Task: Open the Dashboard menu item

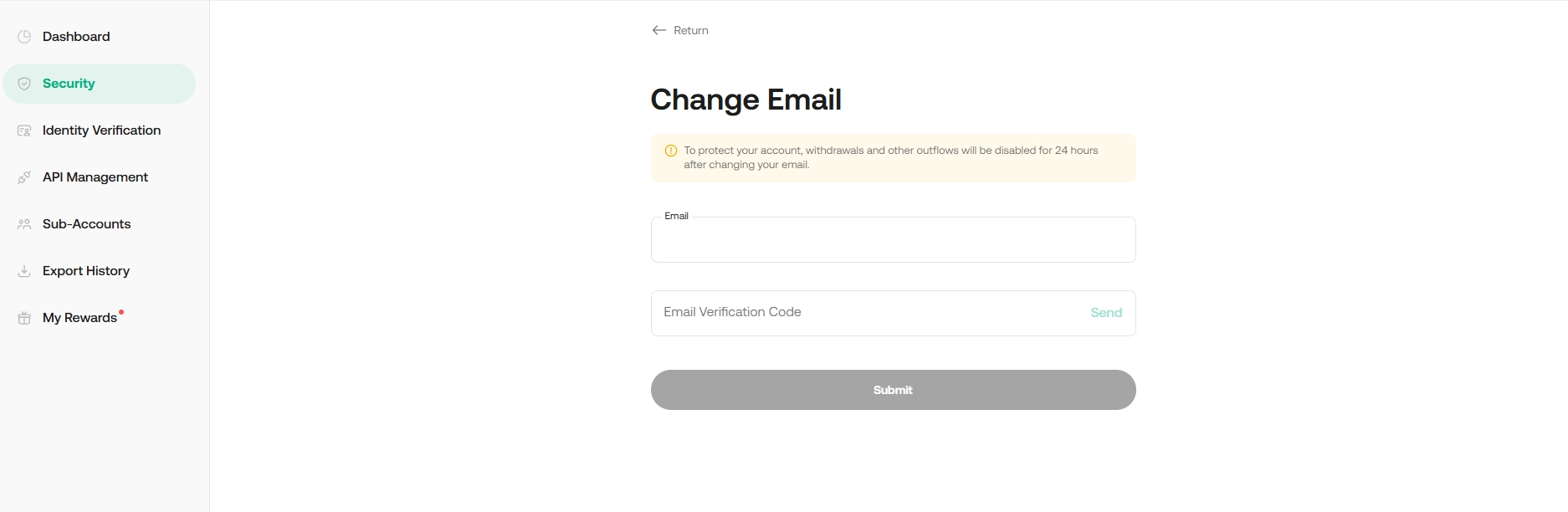Action: tap(76, 37)
